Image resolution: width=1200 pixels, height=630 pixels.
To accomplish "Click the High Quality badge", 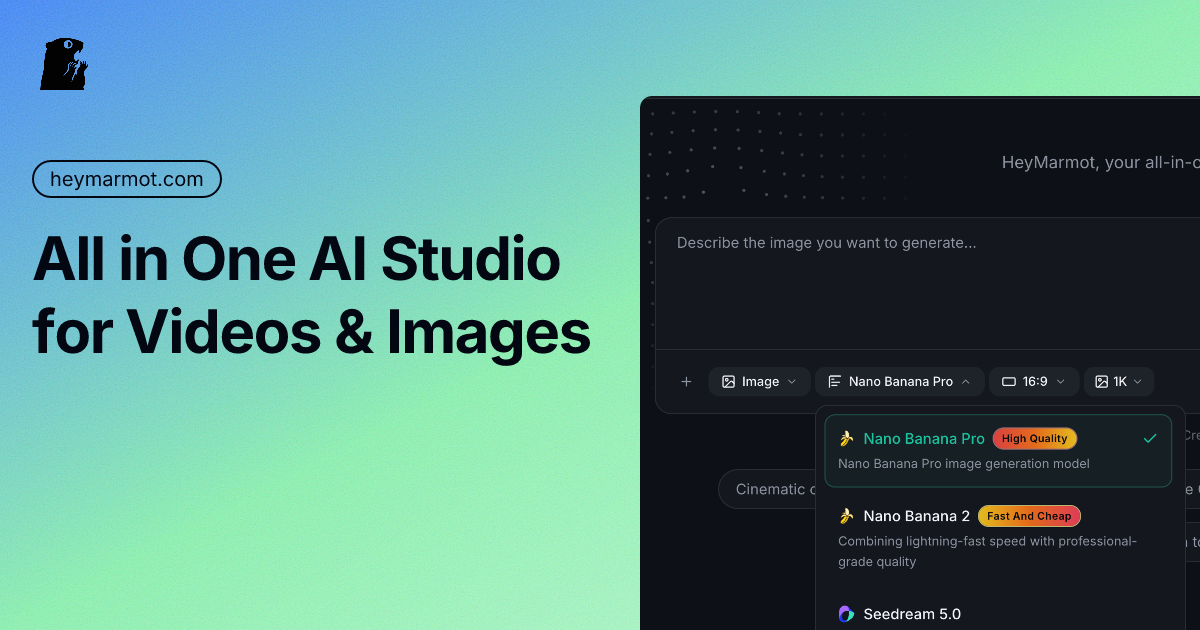I will 1034,438.
